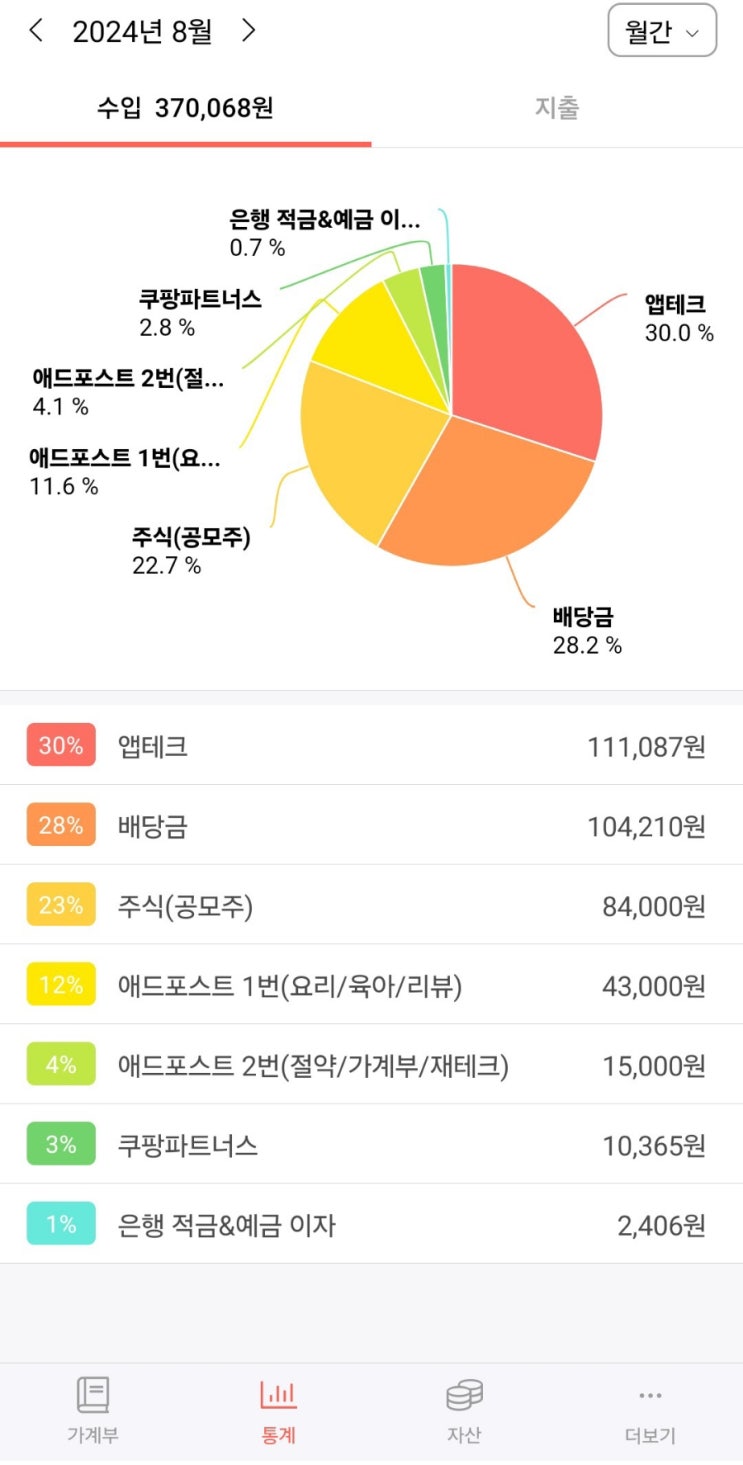This screenshot has width=743, height=1465.
Task: Open the 배당금 104,210원 list row
Action: [x=371, y=826]
